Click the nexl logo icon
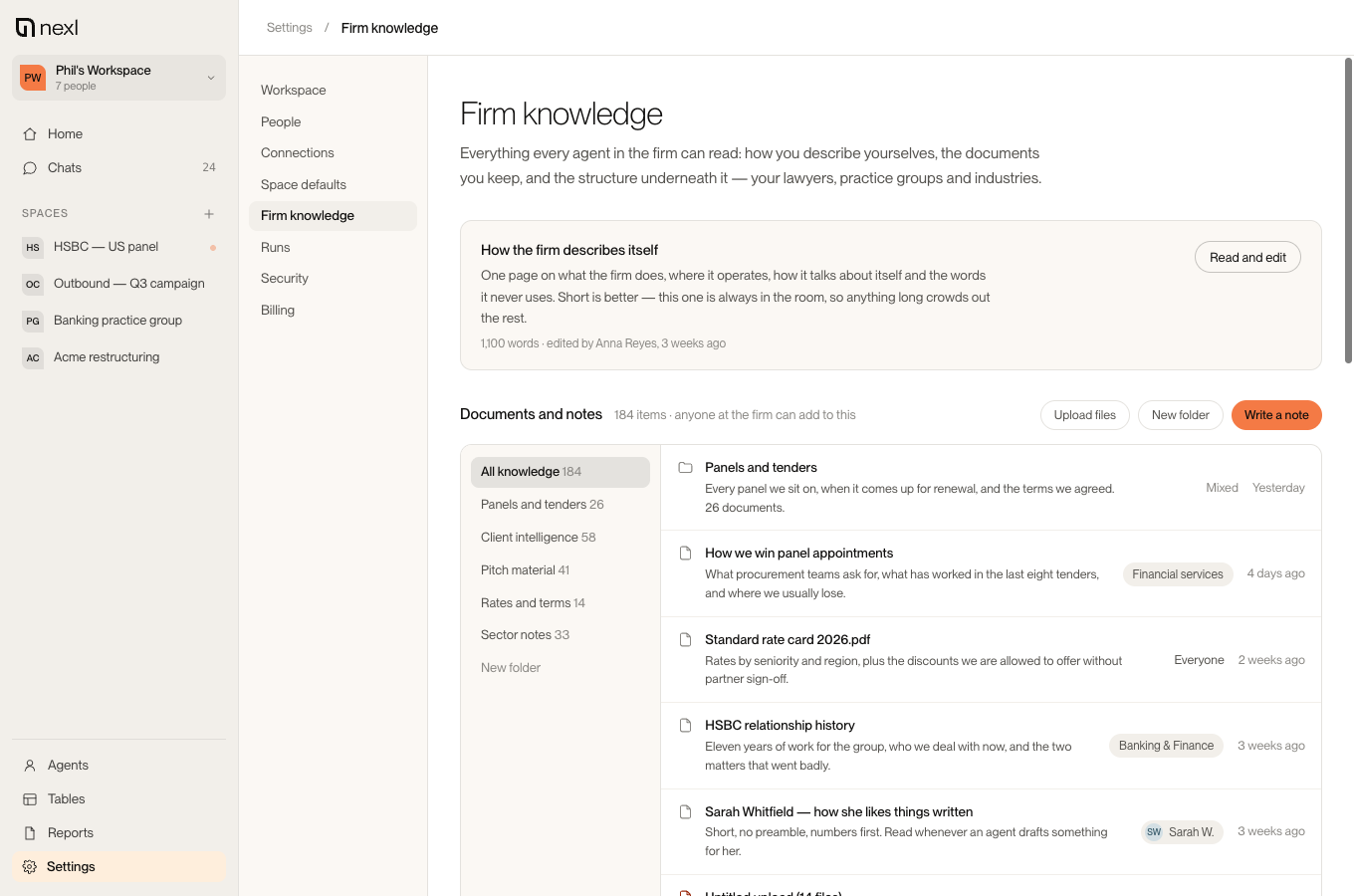 (26, 28)
